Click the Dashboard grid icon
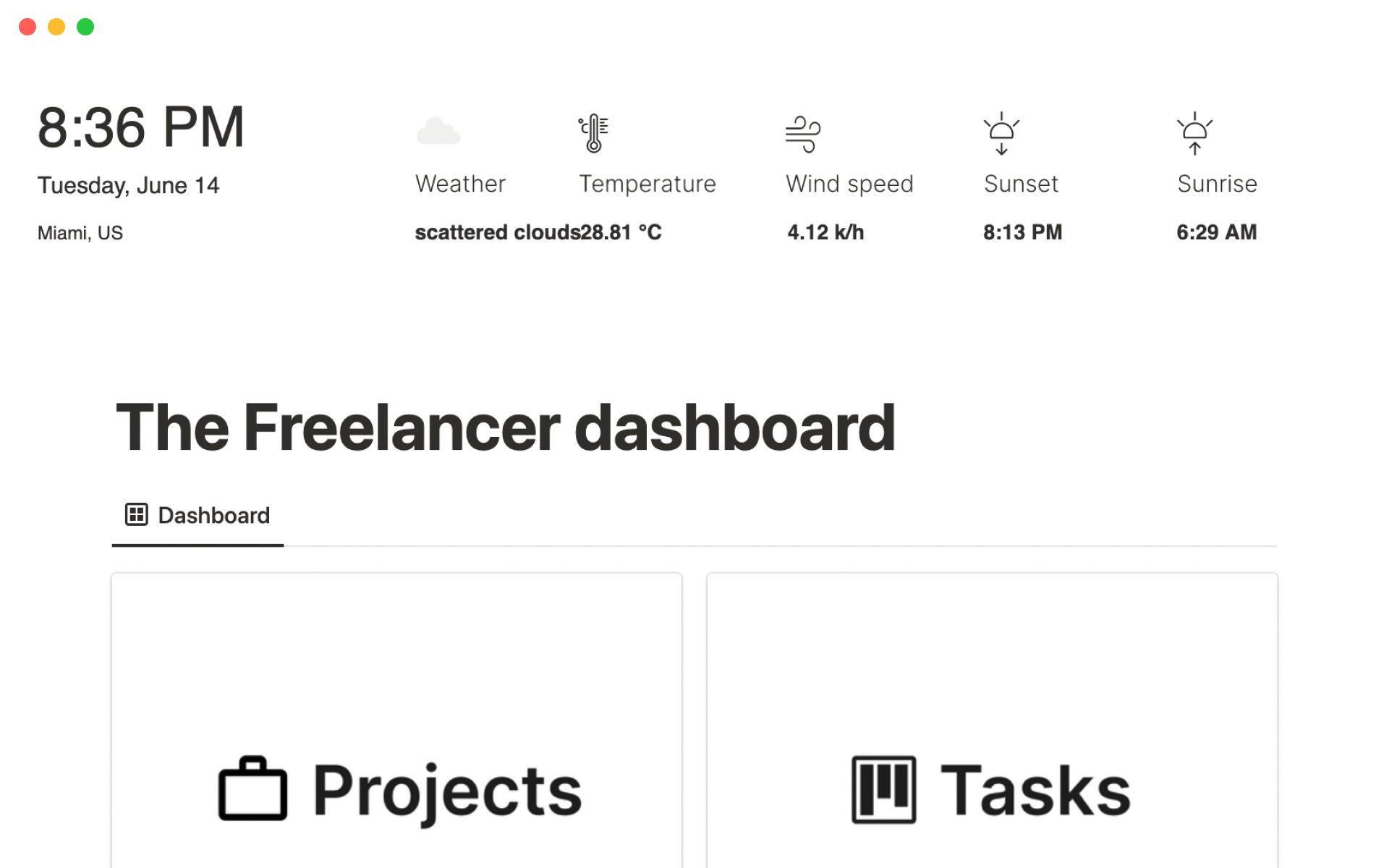 coord(136,514)
